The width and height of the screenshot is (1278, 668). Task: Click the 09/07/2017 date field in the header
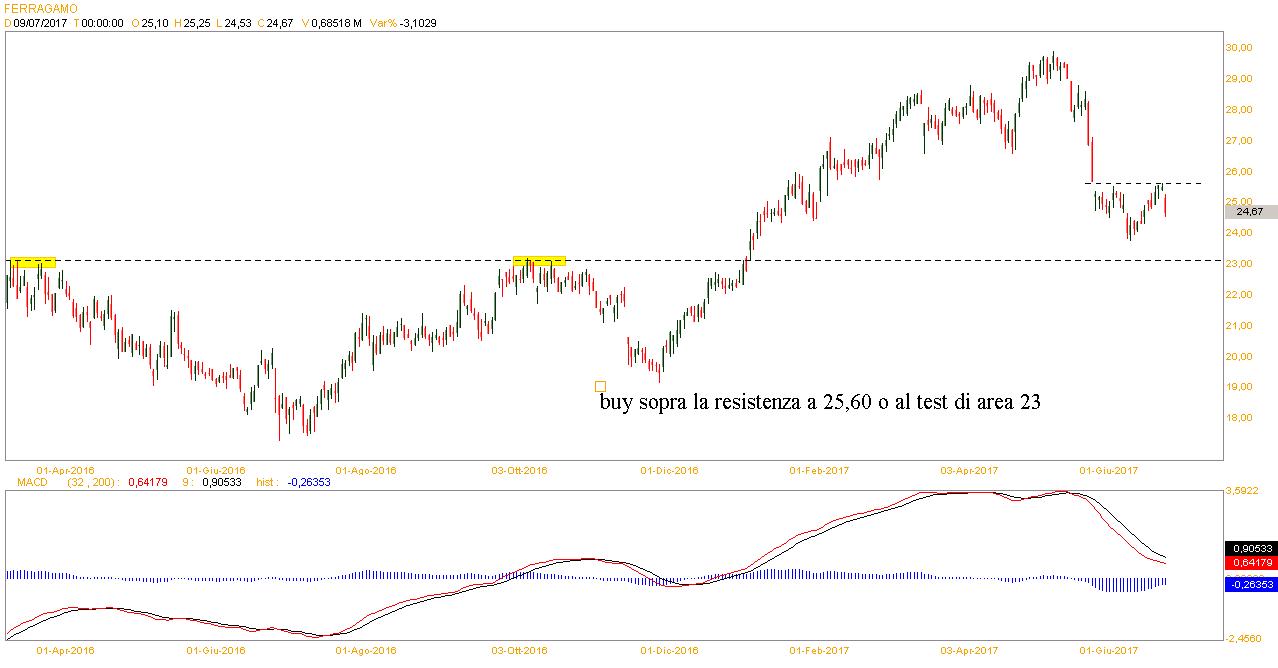tap(39, 23)
